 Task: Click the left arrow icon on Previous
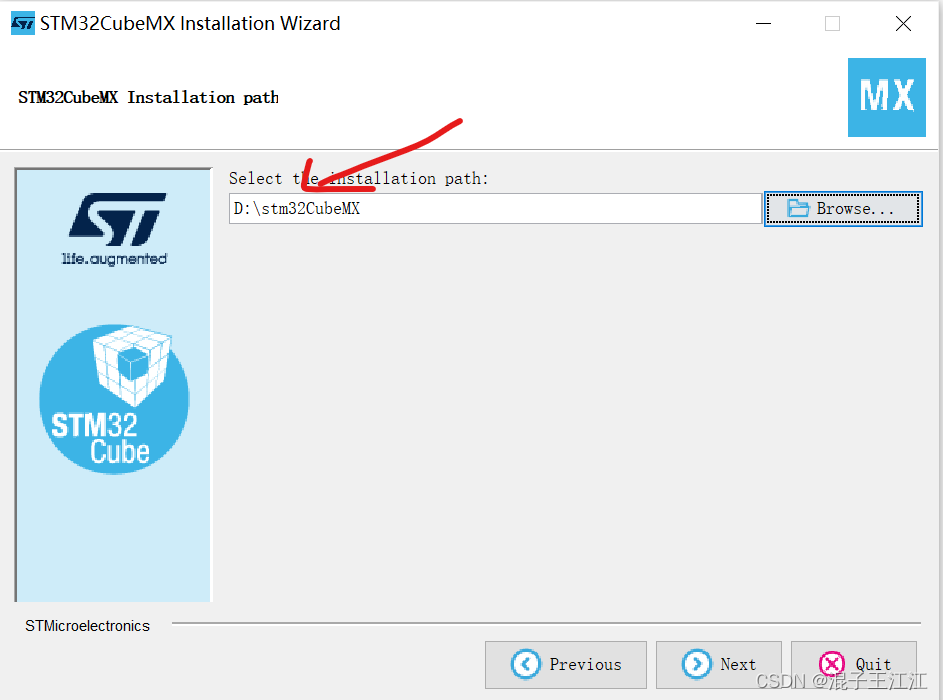tap(526, 665)
